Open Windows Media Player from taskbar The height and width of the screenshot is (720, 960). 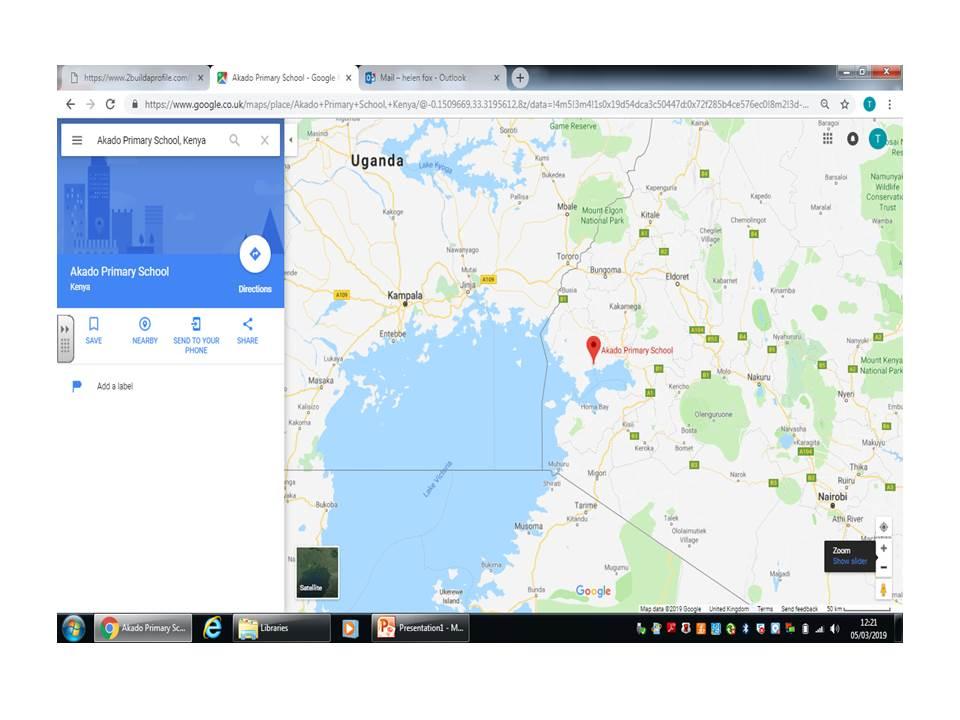[x=350, y=628]
